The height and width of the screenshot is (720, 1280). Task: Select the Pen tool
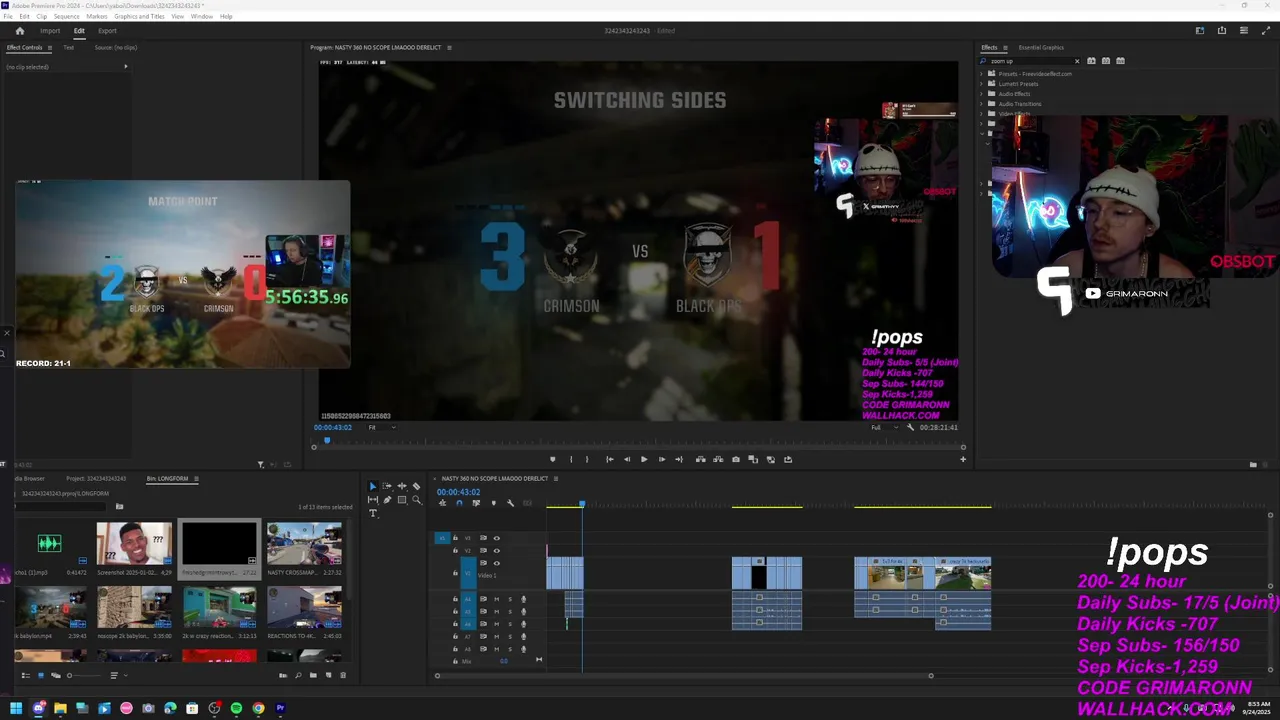tap(387, 500)
